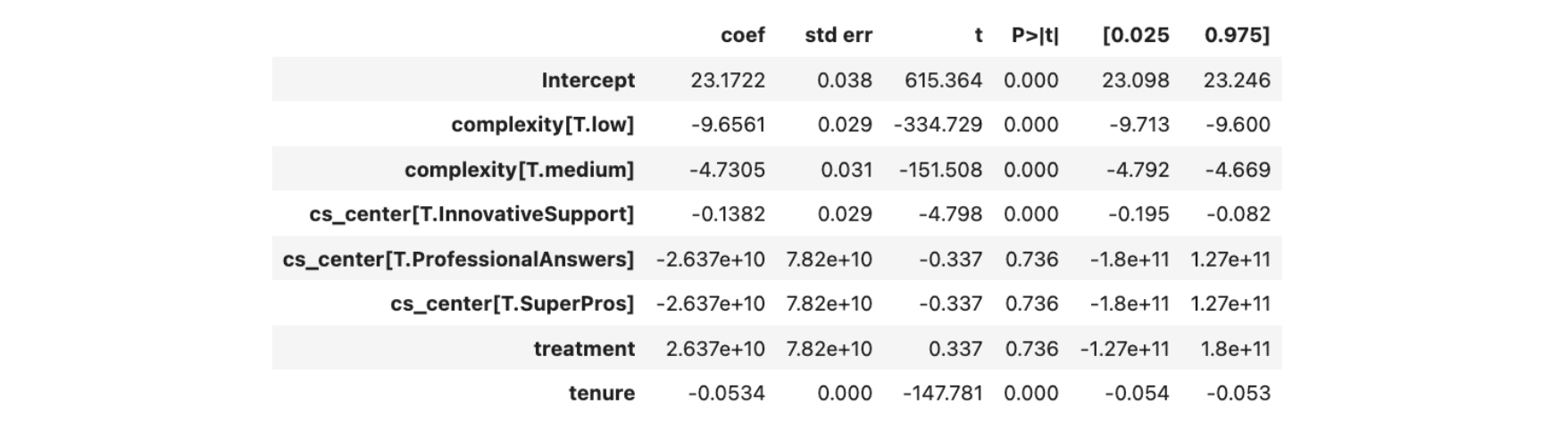Select the InnovativeSupport t value -4.798
Image resolution: width=1568 pixels, height=423 pixels.
point(950,214)
